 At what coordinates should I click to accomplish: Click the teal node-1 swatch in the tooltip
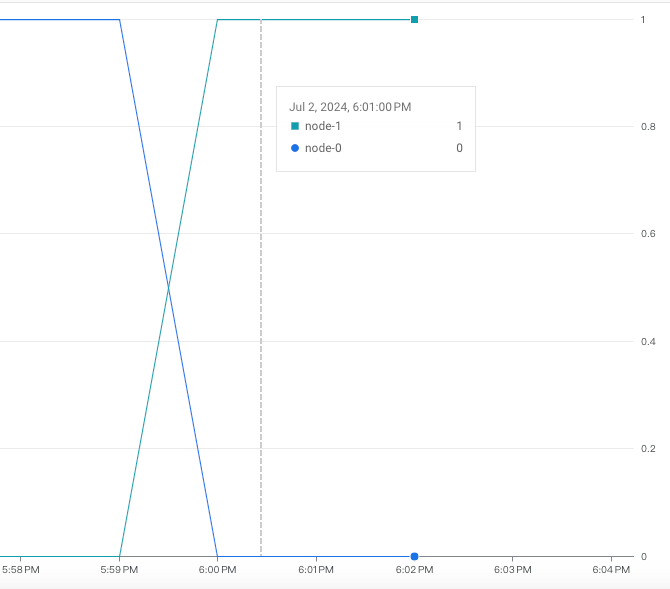click(295, 126)
